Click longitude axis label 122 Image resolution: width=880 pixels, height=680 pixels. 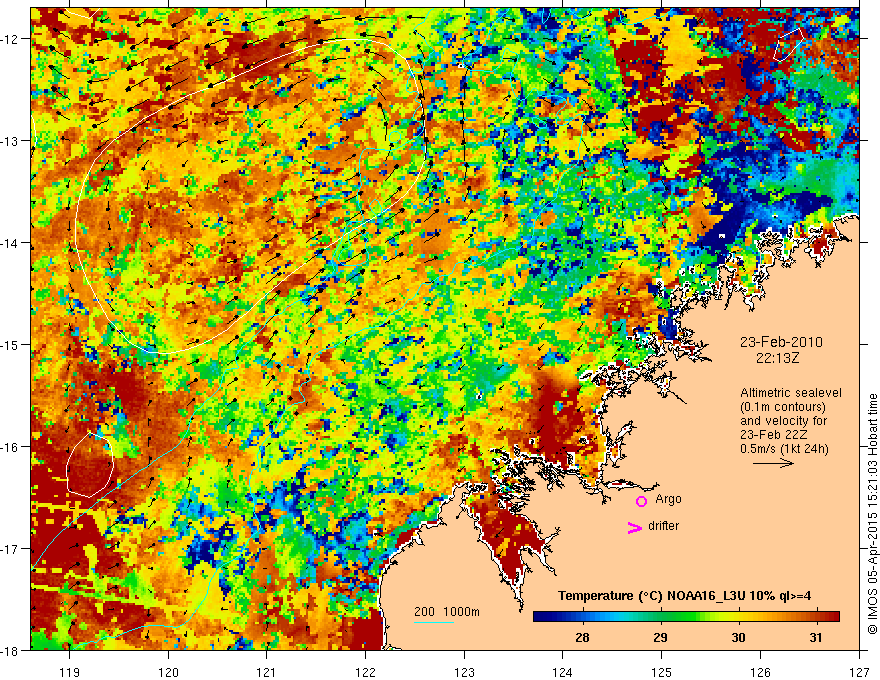[365, 672]
